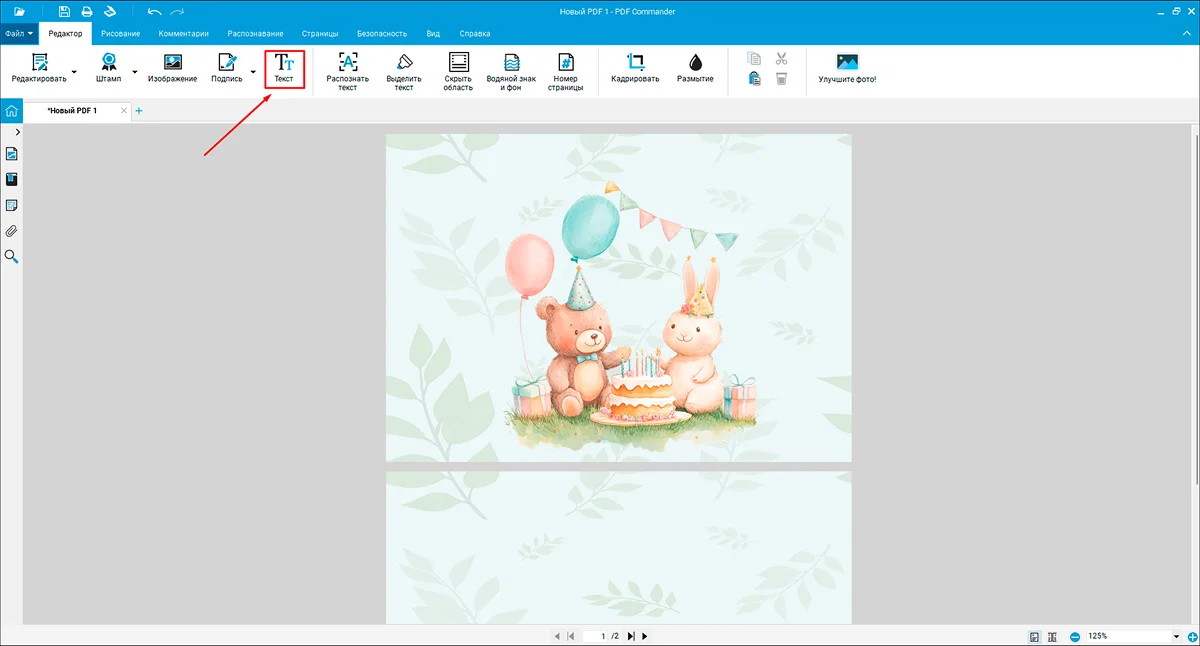Select the Текст tool
The height and width of the screenshot is (646, 1200).
284,69
